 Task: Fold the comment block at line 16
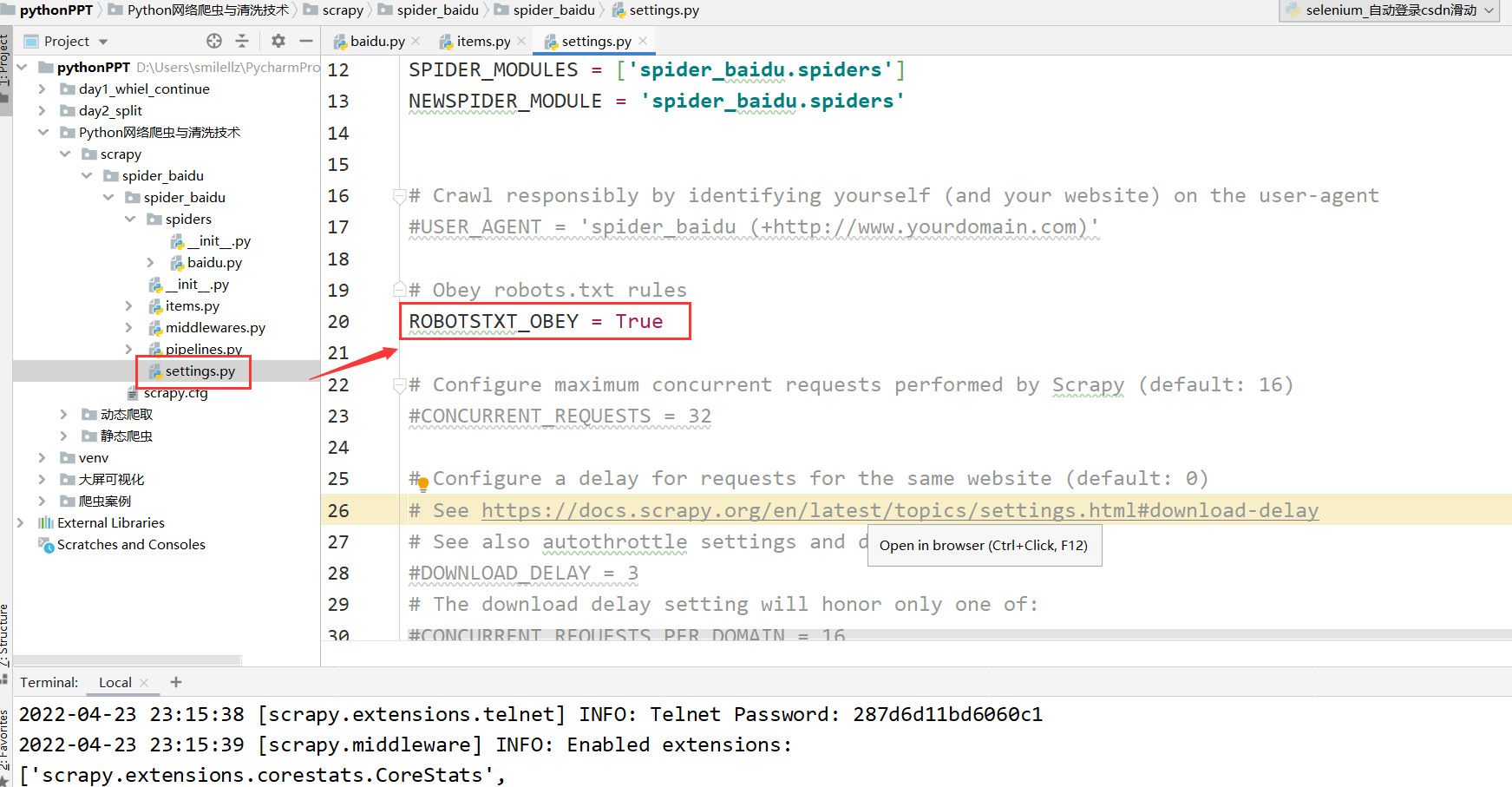tap(399, 196)
